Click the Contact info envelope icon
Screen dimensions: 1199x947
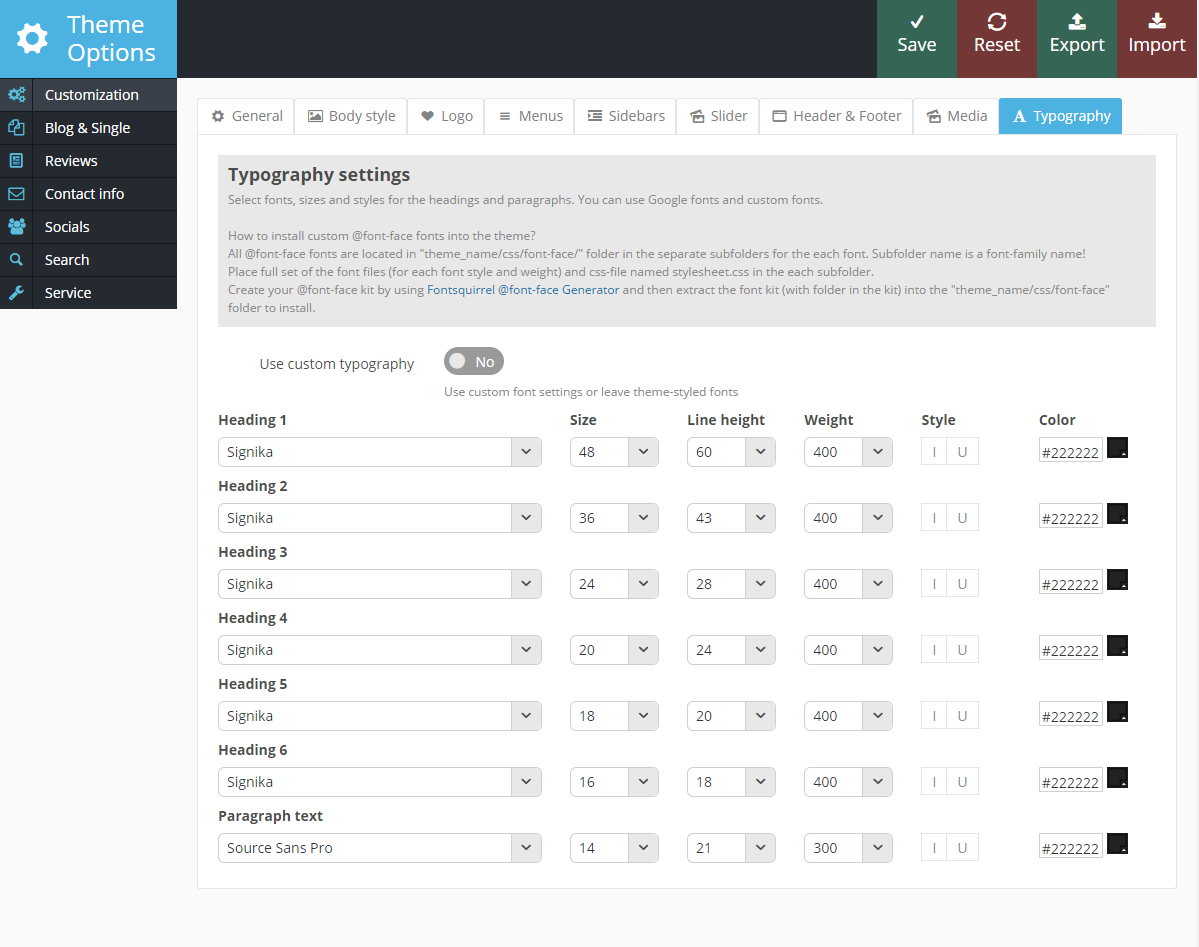coord(16,194)
